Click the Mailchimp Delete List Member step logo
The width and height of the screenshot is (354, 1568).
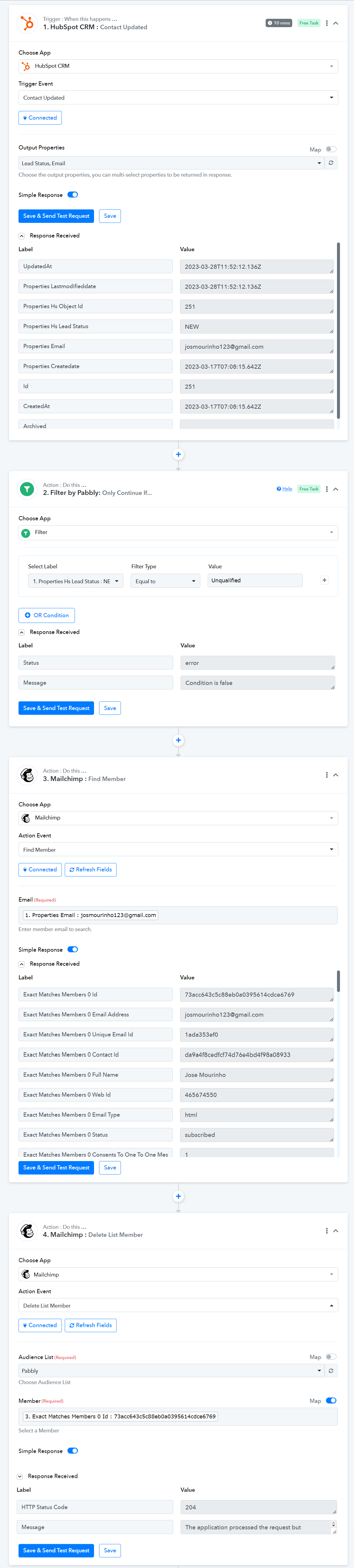pyautogui.click(x=27, y=1231)
